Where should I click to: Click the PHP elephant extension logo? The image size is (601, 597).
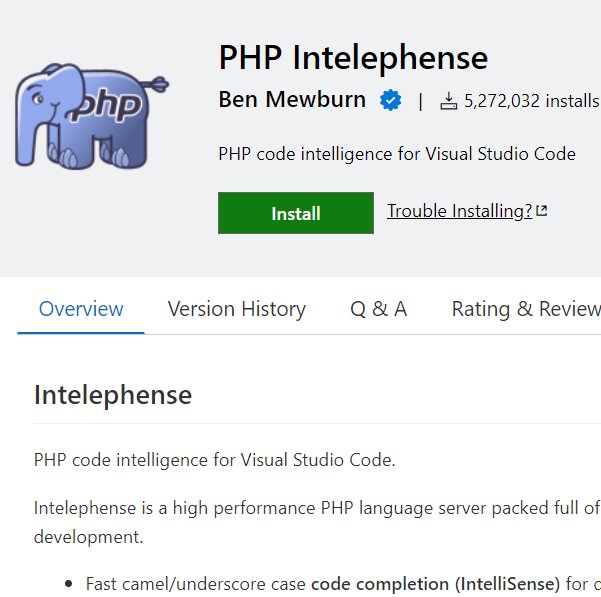point(92,116)
